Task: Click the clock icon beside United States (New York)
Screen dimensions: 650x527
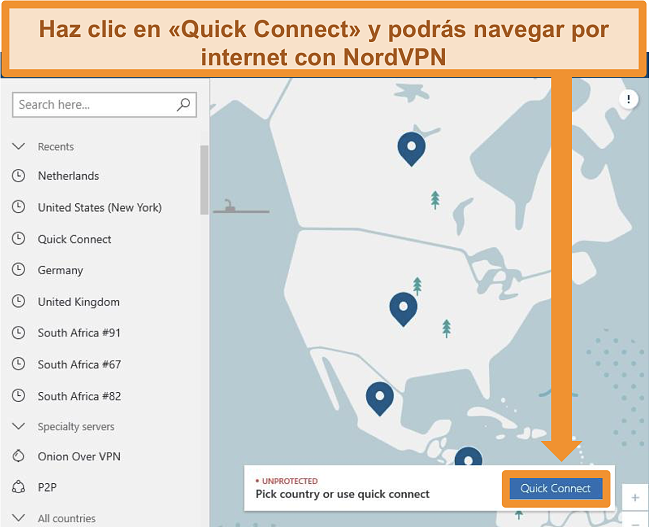Action: tap(18, 207)
